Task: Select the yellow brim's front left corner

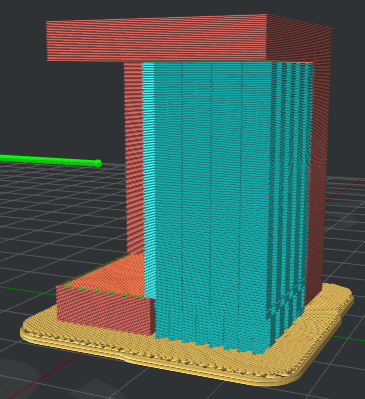Action: (32, 330)
